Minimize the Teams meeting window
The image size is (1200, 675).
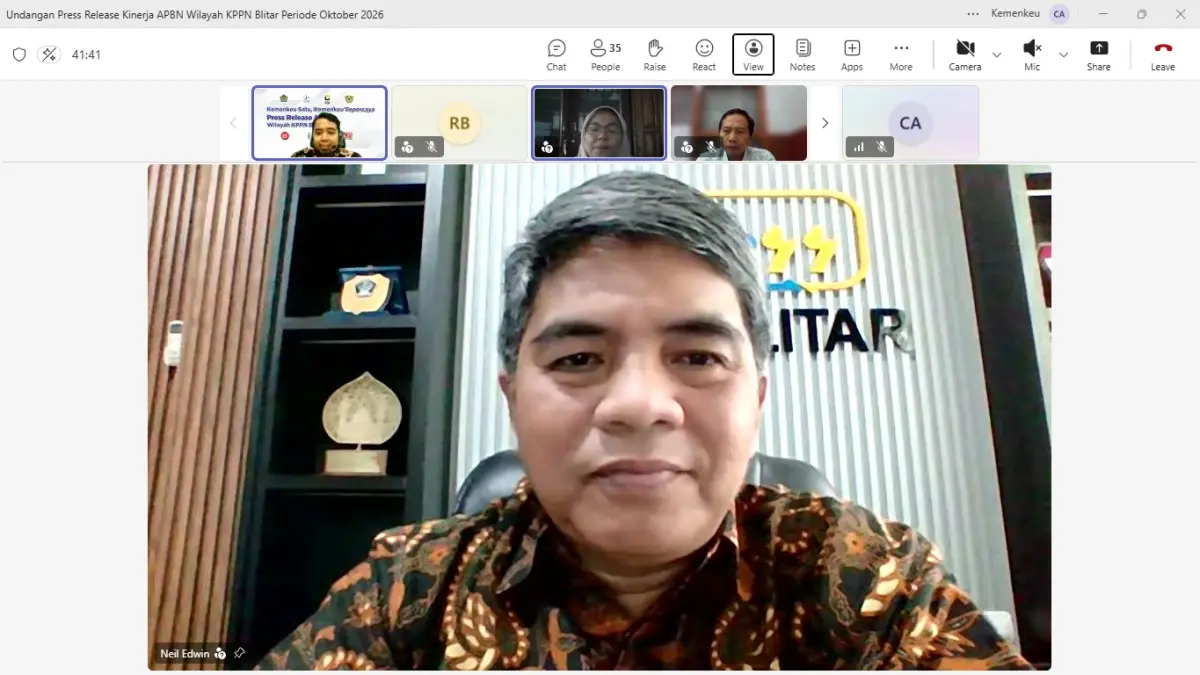(1103, 14)
